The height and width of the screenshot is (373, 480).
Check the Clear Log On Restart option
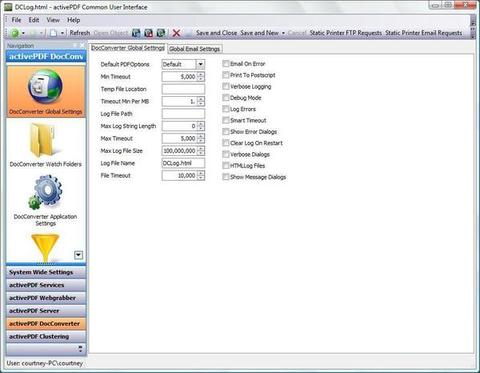coord(226,143)
